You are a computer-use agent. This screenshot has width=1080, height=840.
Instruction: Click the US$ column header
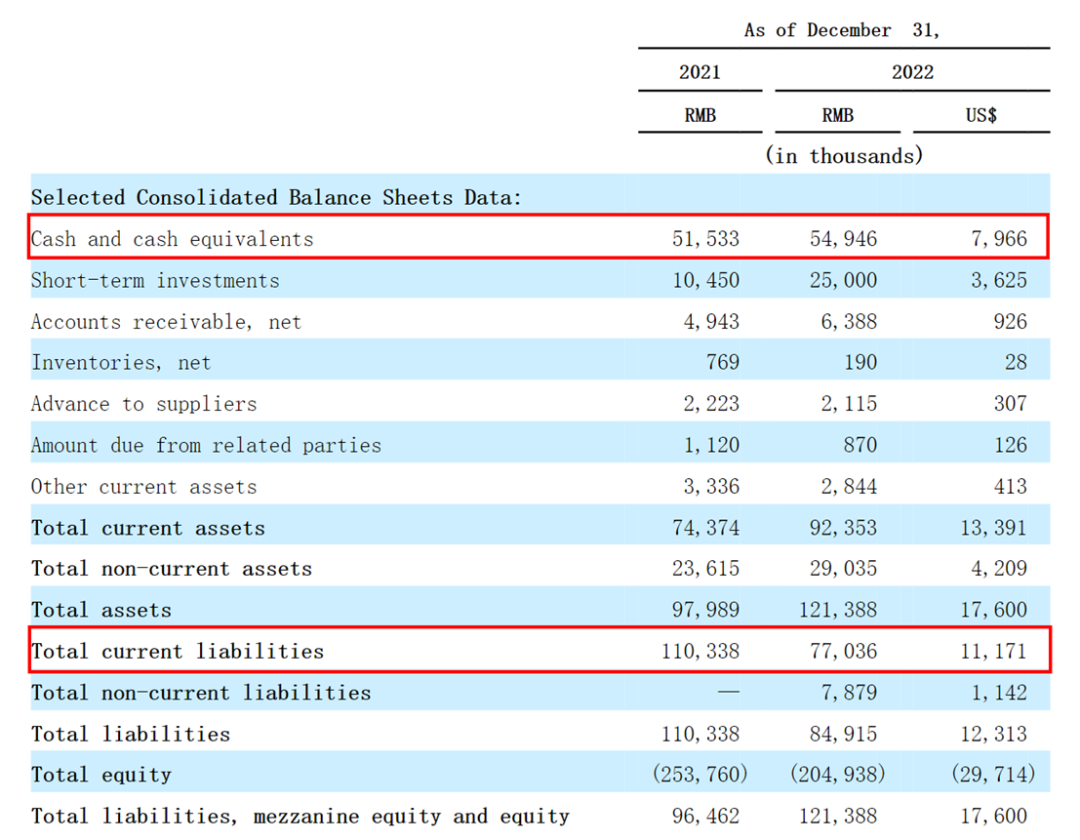click(980, 115)
